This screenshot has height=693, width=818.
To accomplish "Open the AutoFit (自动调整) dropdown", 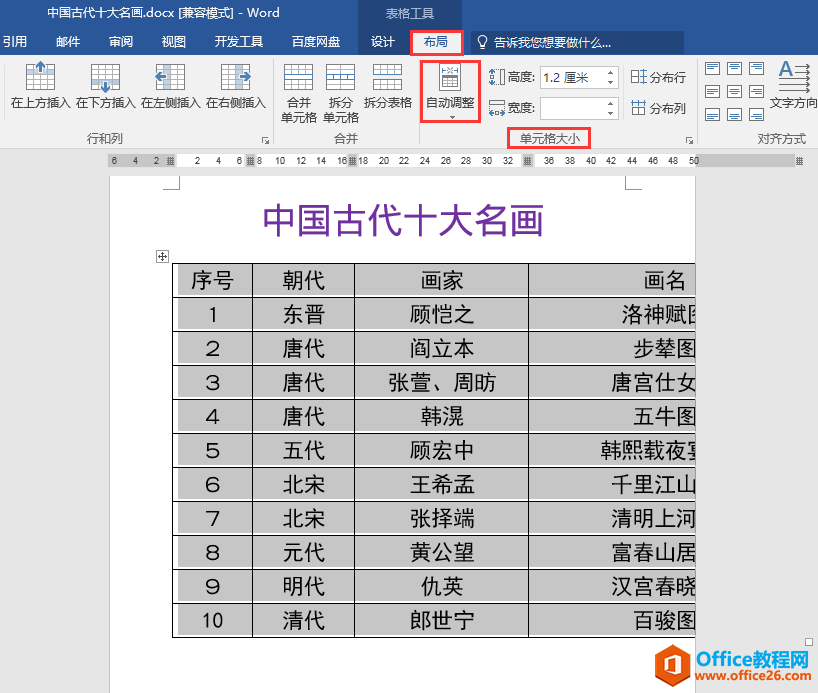I will click(x=450, y=92).
